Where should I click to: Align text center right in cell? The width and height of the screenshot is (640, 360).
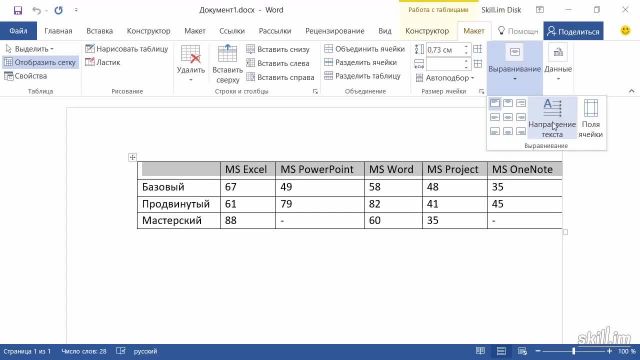(x=521, y=118)
